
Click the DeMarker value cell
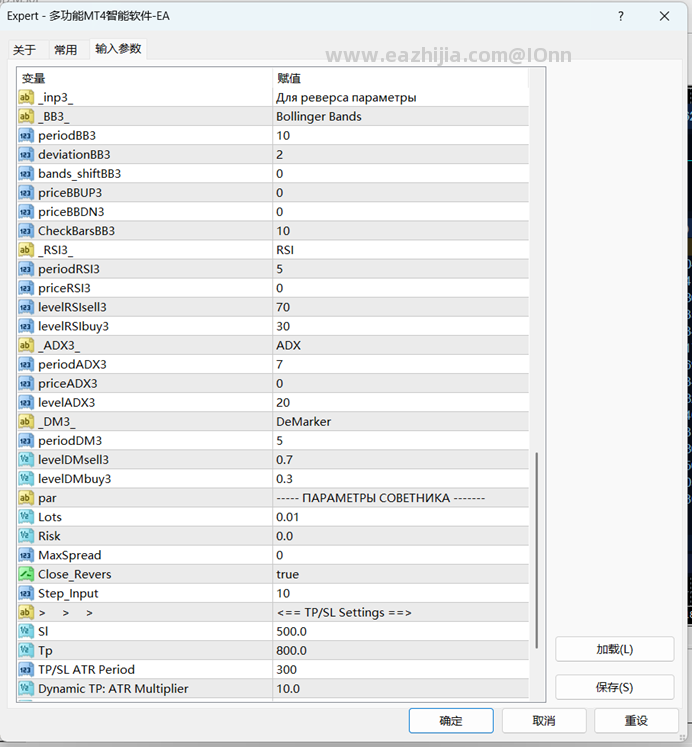click(x=401, y=421)
